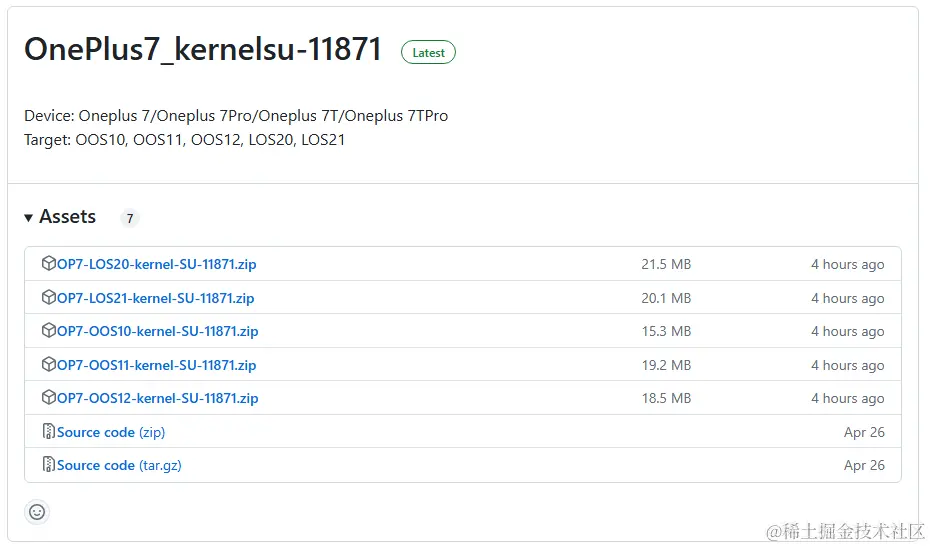Download OP7-OOS10-kernel-SU-11871.zip
This screenshot has height=548, width=932.
158,331
